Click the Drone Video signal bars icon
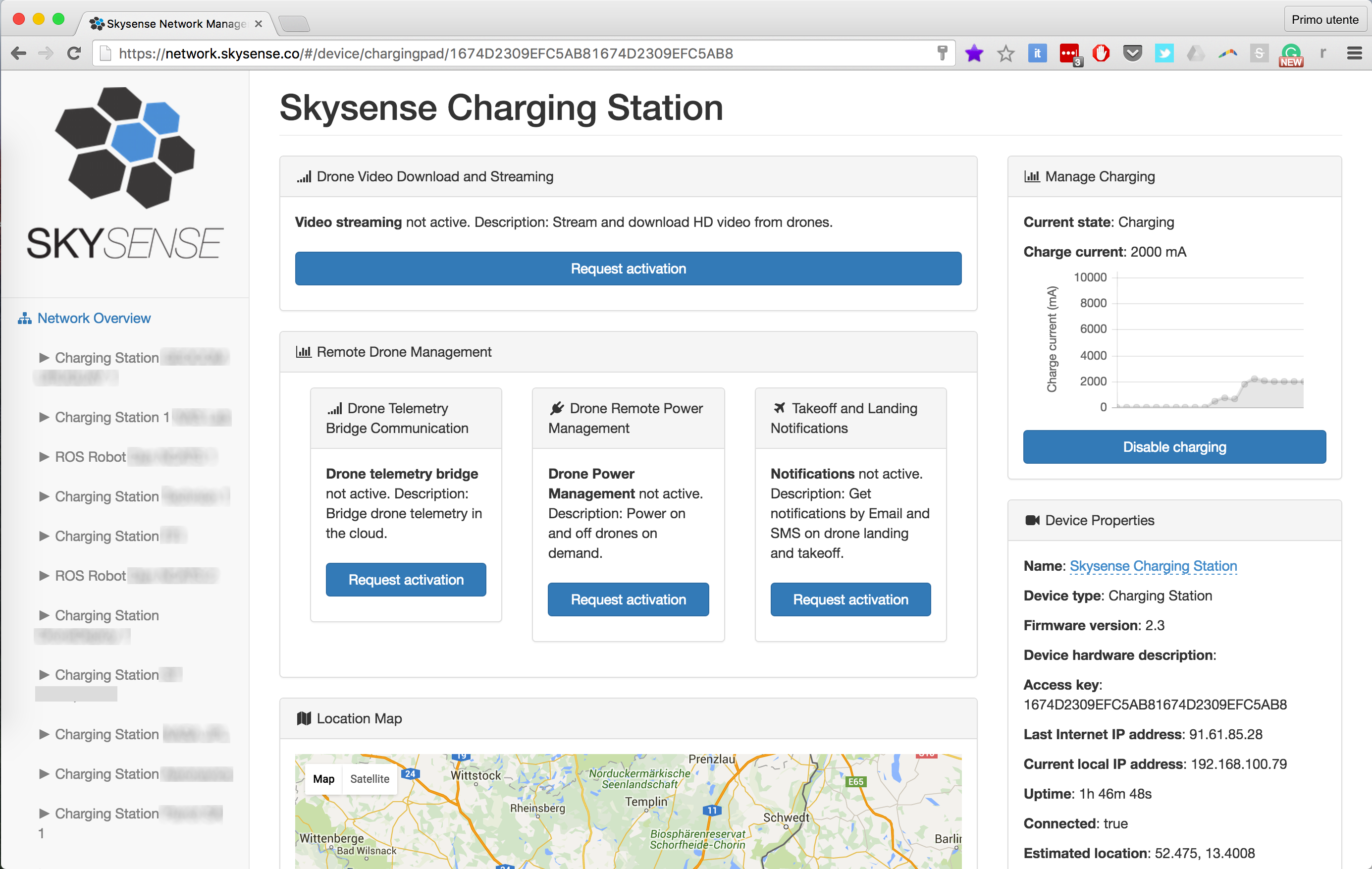The image size is (1372, 869). point(304,177)
